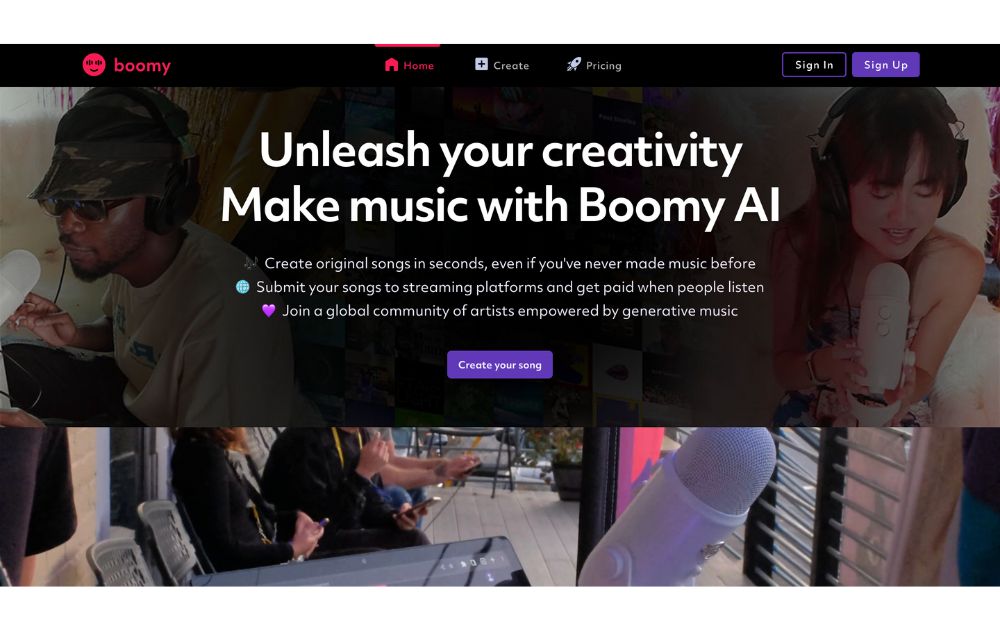Click the Unleash your creativity headline
1000x630 pixels.
point(501,150)
